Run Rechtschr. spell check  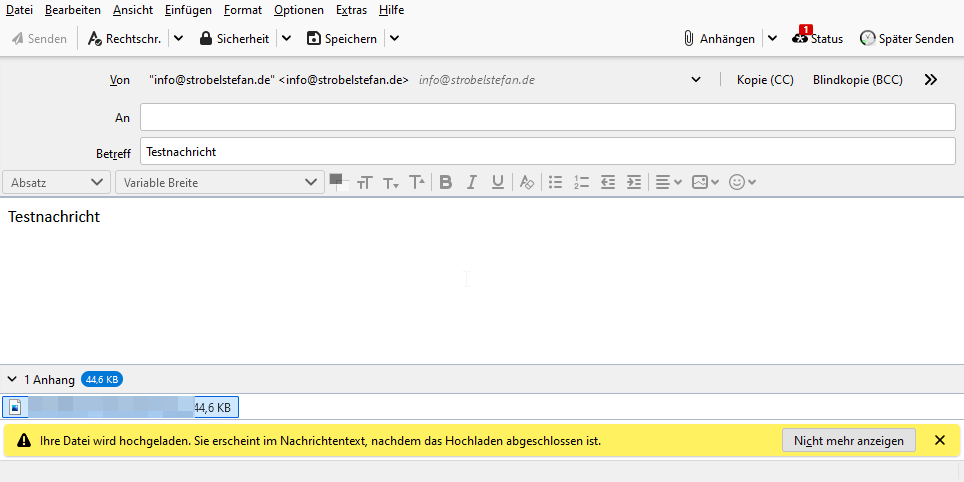125,39
